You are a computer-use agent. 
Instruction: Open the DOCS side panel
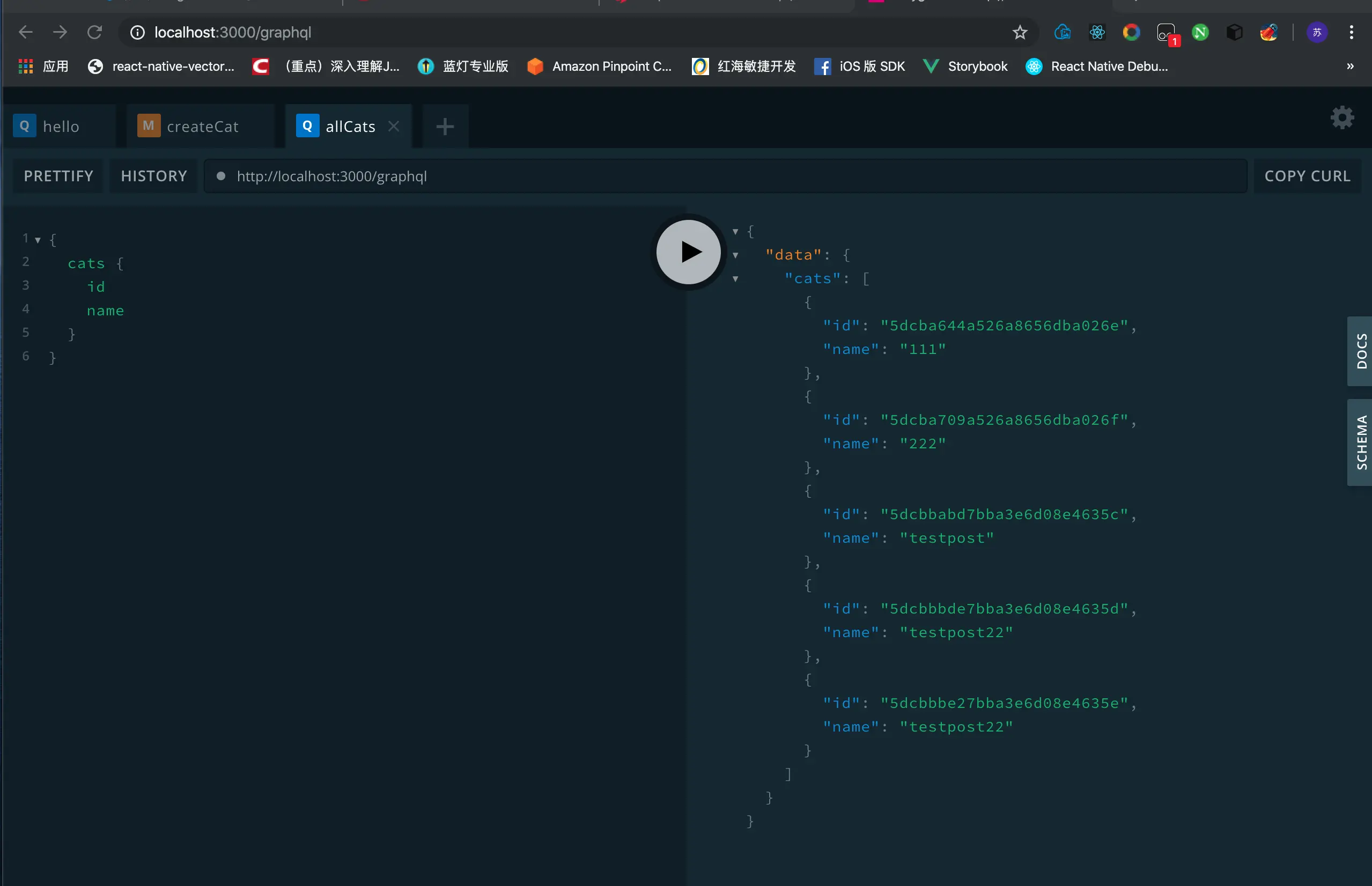(1361, 351)
